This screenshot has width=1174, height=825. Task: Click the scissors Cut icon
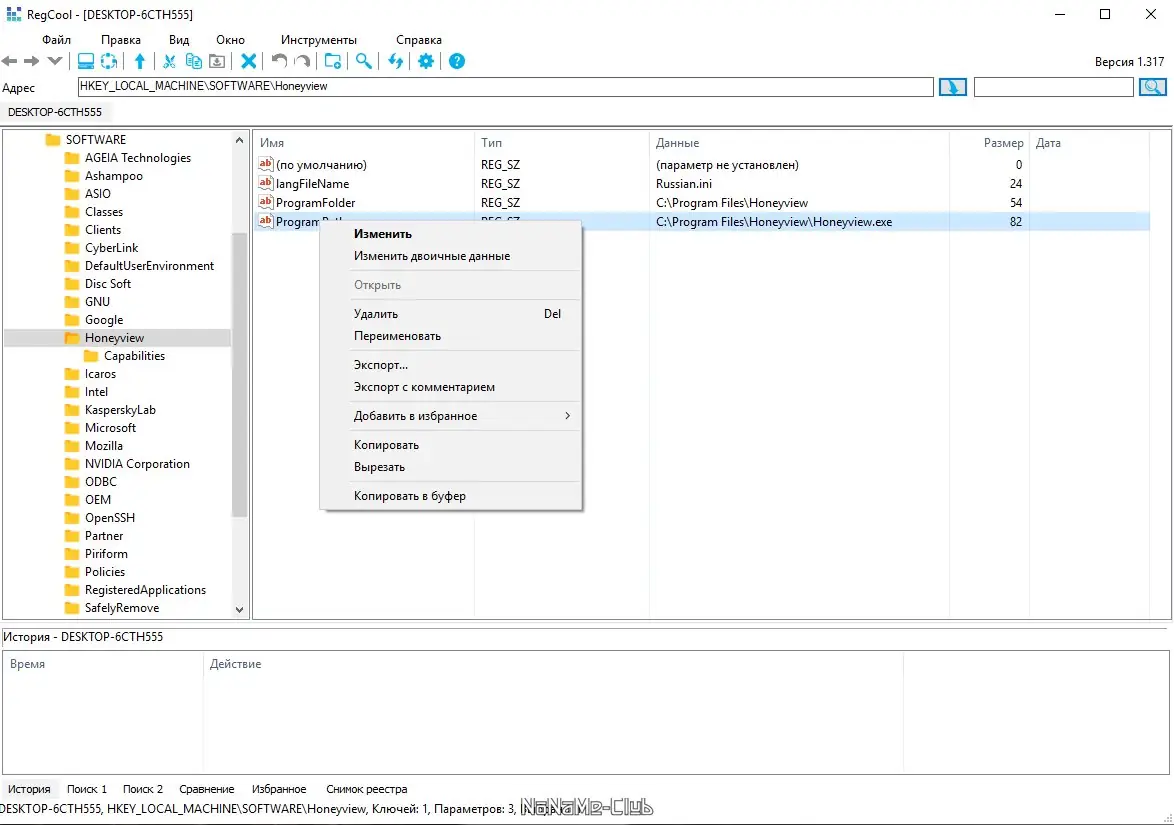170,61
